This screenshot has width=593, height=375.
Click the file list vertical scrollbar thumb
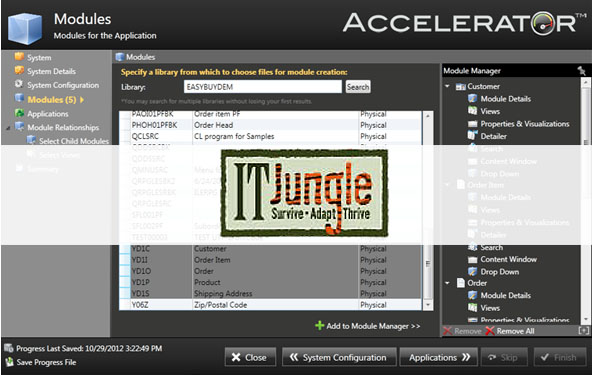pos(428,264)
